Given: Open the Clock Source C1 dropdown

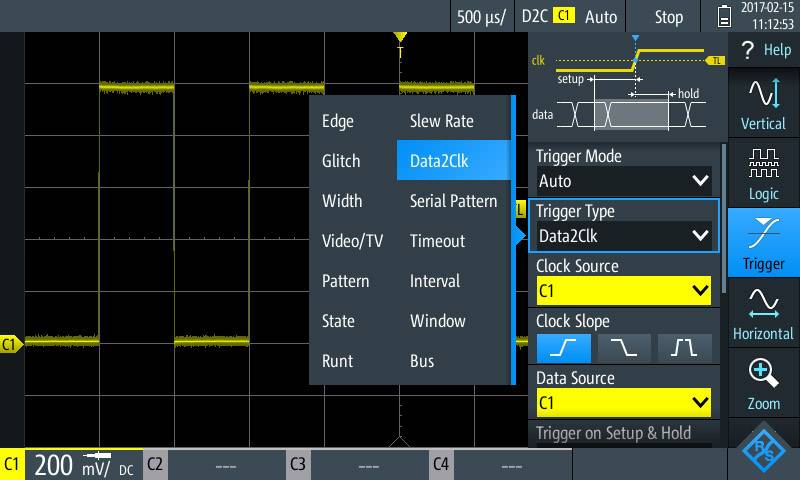Looking at the screenshot, I should coord(624,291).
